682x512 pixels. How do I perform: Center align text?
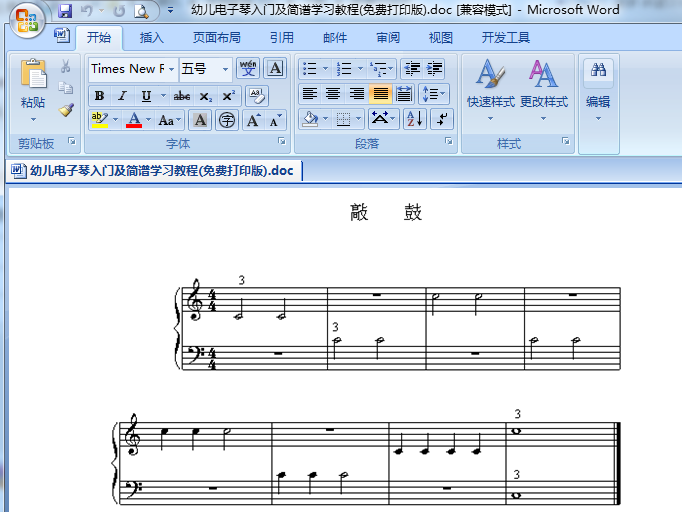click(333, 94)
